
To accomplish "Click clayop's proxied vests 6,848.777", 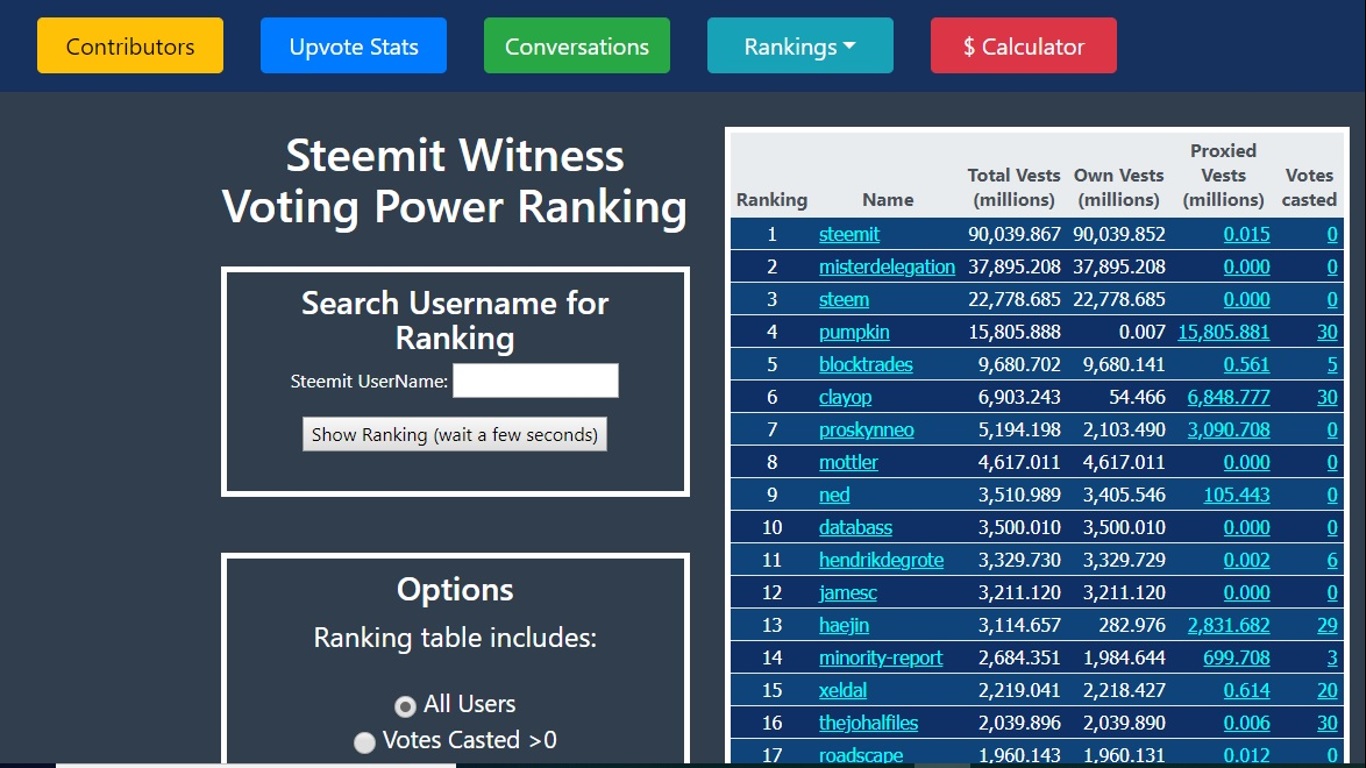I will [1229, 397].
